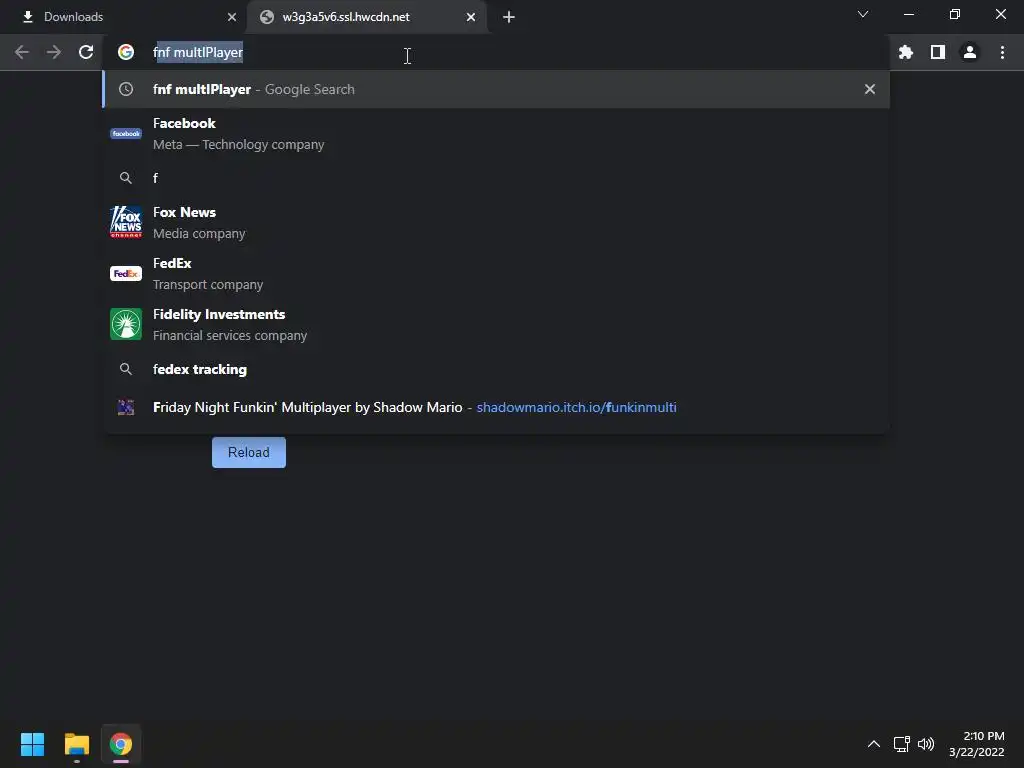Click the Facebook logo icon in suggestions
The height and width of the screenshot is (768, 1024).
(x=126, y=134)
